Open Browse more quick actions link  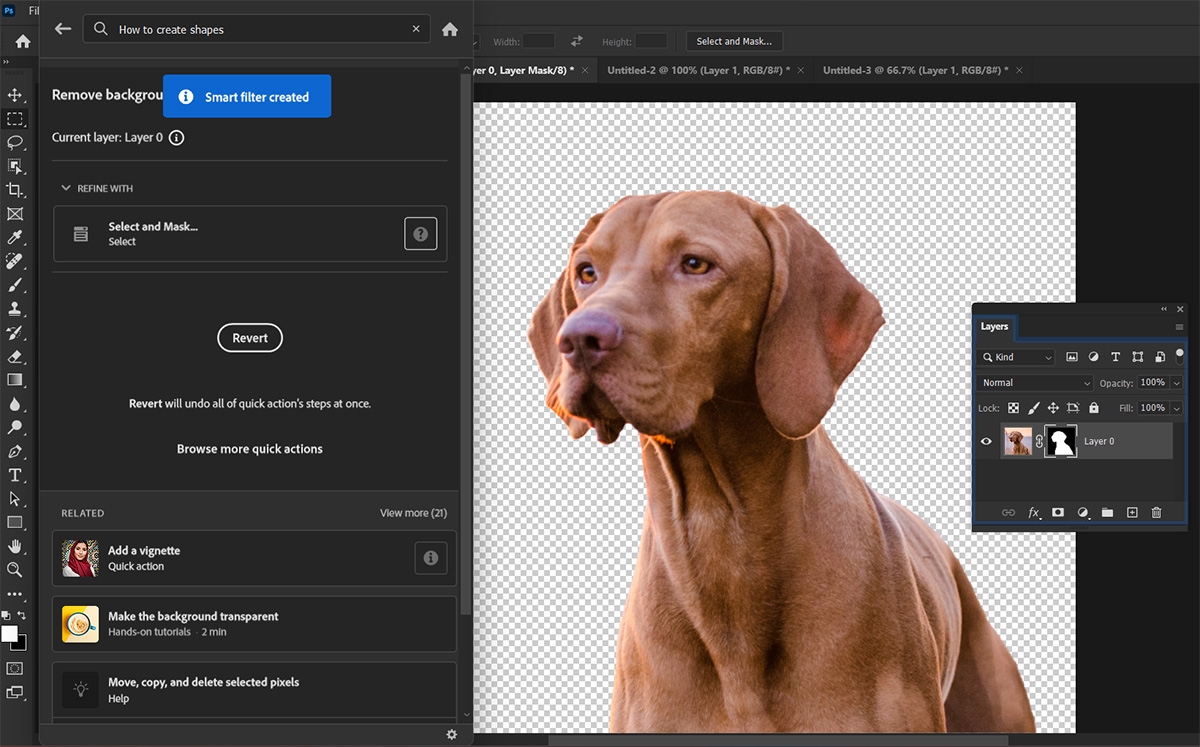(250, 449)
